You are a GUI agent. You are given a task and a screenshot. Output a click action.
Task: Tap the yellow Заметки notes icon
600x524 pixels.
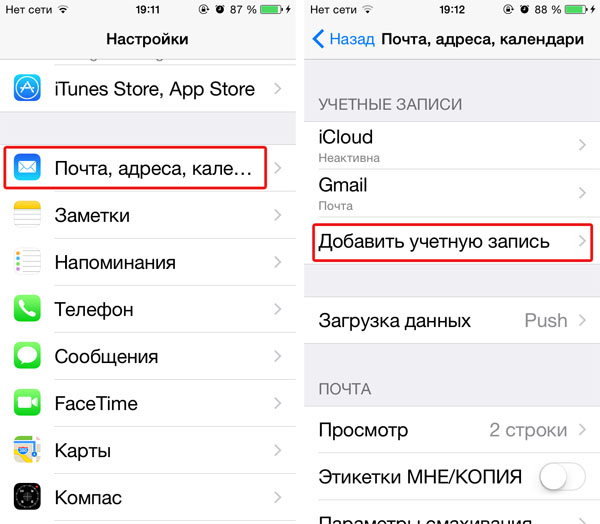27,214
